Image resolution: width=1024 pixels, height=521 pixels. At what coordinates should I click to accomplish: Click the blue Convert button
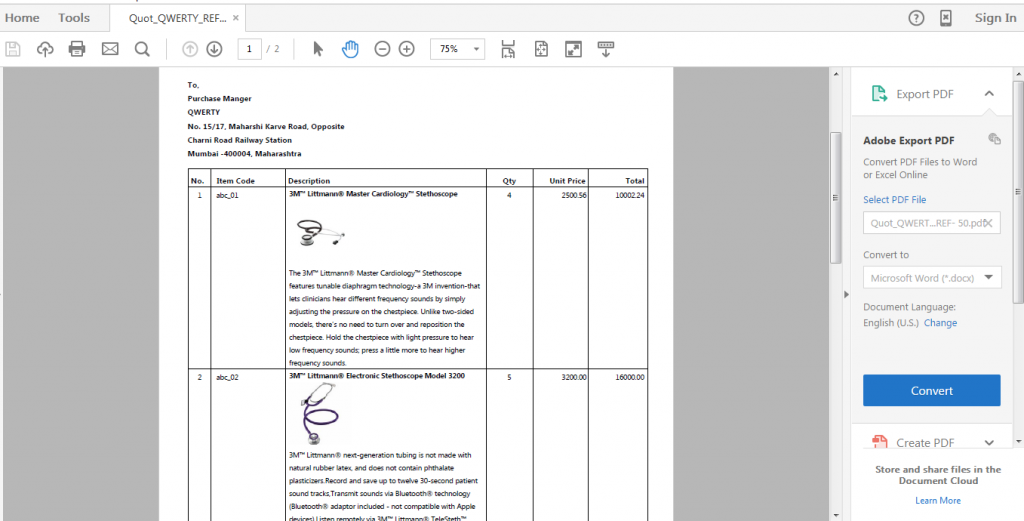(932, 390)
